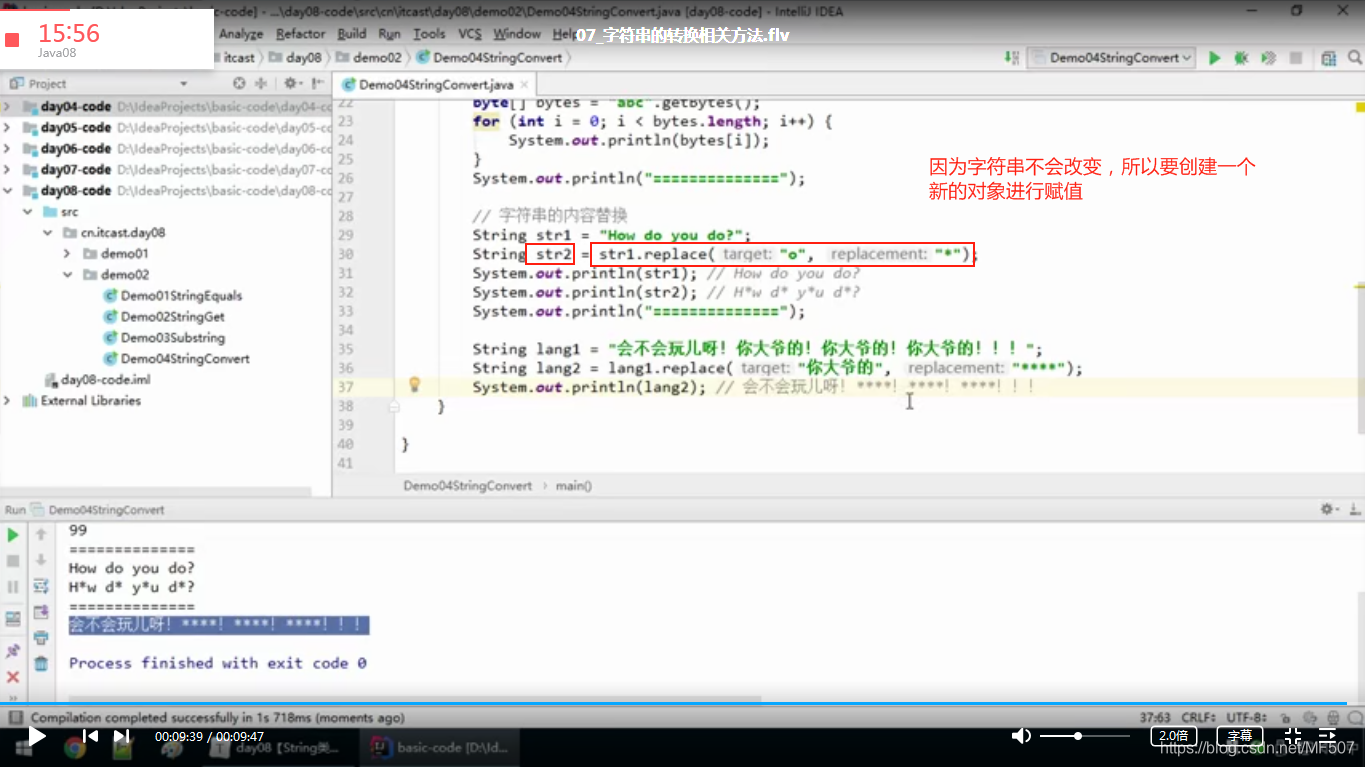Click Run with Coverage icon in toolbar

[x=1269, y=58]
